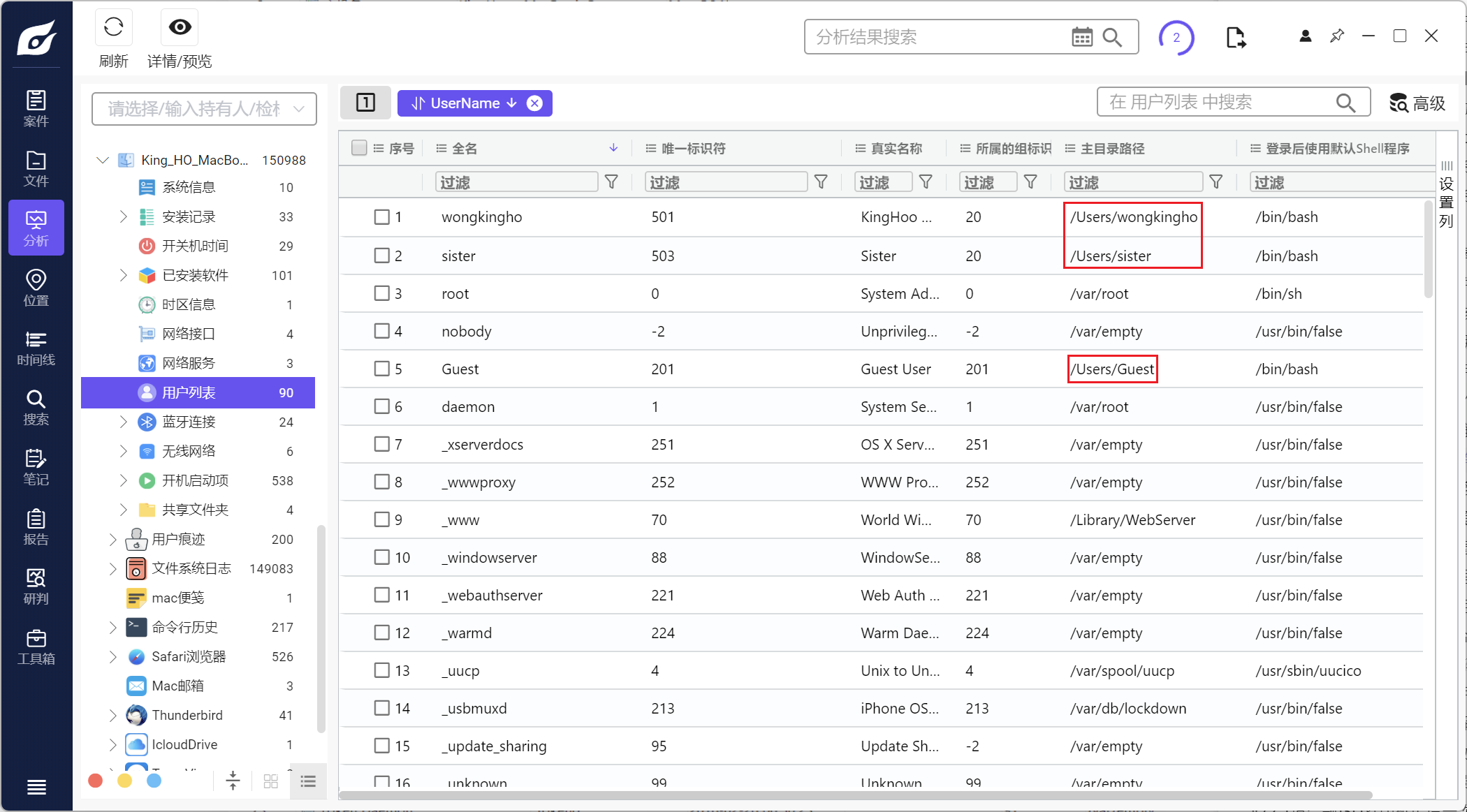Click the numbered panel button 1
This screenshot has height=812, width=1467.
point(365,103)
